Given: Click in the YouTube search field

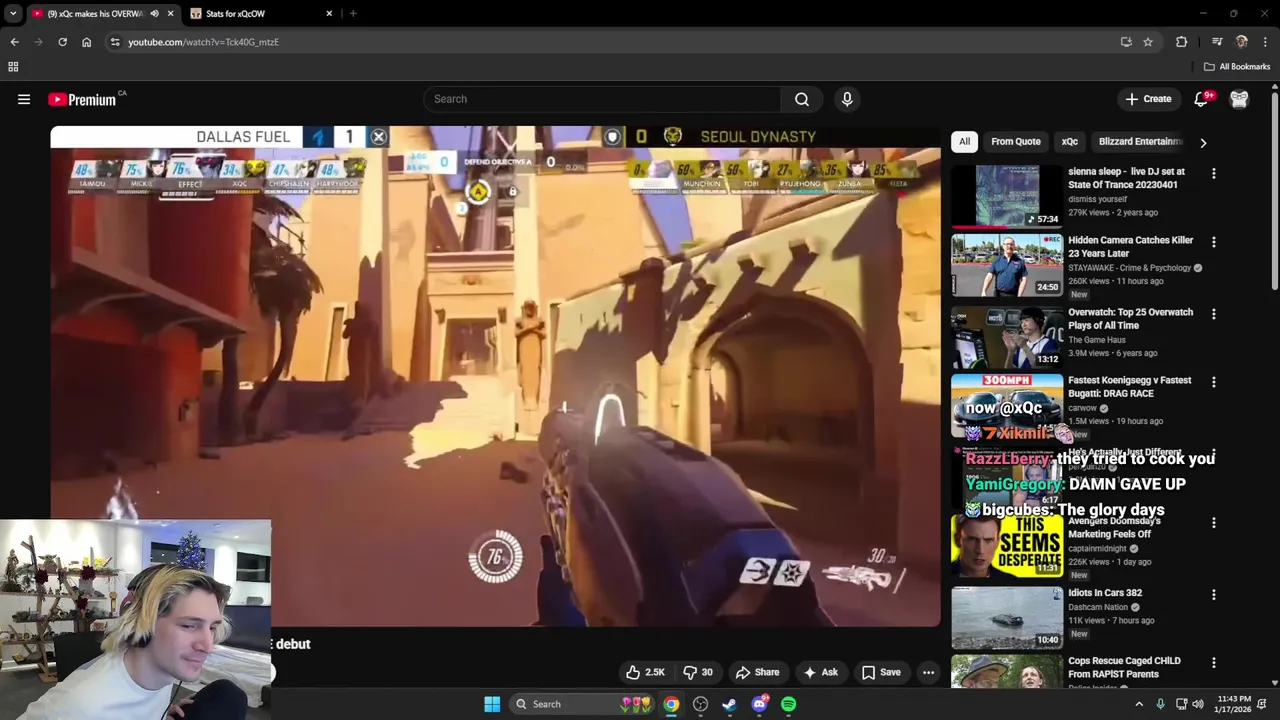Looking at the screenshot, I should pyautogui.click(x=603, y=99).
